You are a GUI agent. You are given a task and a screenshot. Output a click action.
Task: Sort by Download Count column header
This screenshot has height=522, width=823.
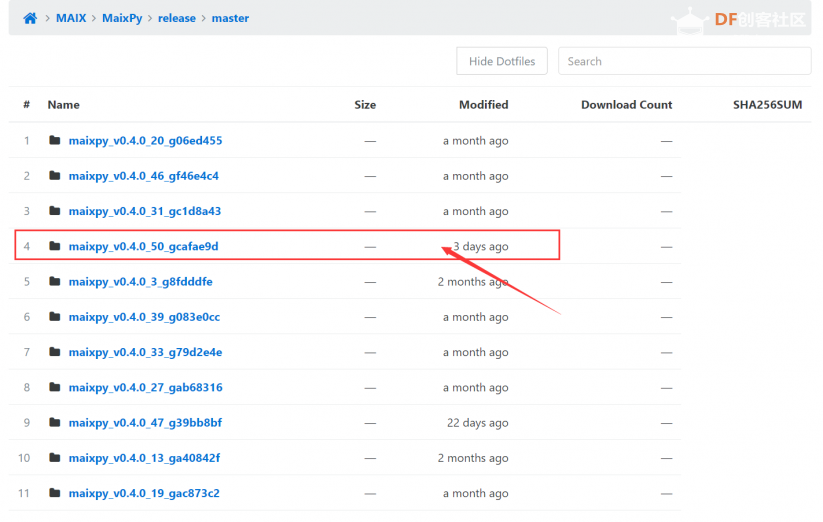[626, 105]
